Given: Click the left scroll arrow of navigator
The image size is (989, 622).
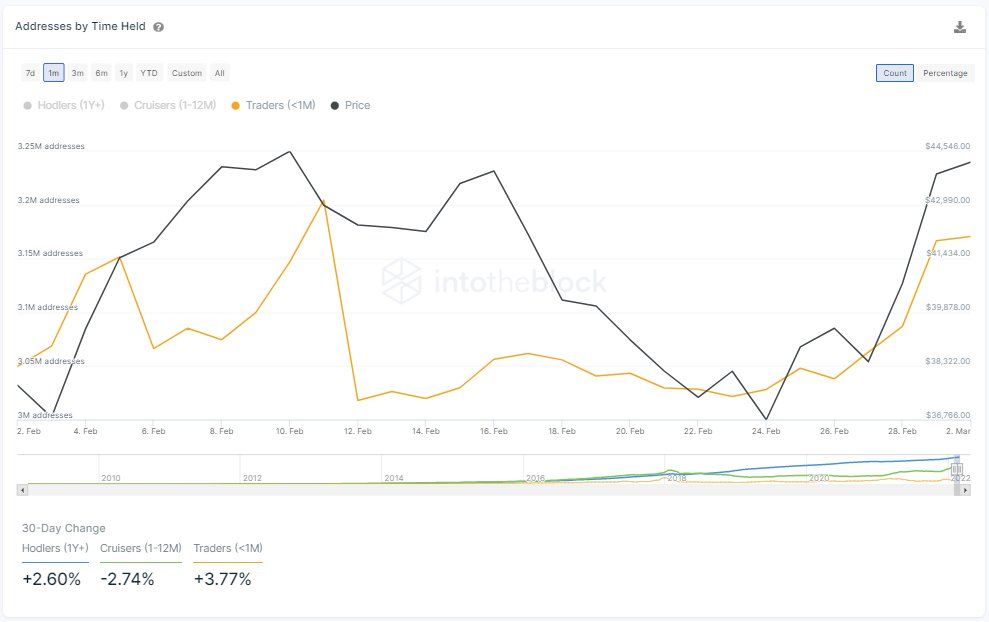Looking at the screenshot, I should 22,489.
